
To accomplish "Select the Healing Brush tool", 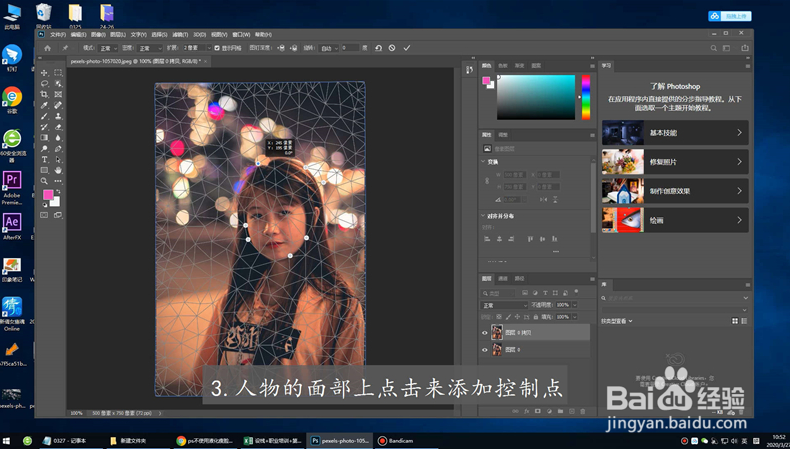I will [x=58, y=105].
